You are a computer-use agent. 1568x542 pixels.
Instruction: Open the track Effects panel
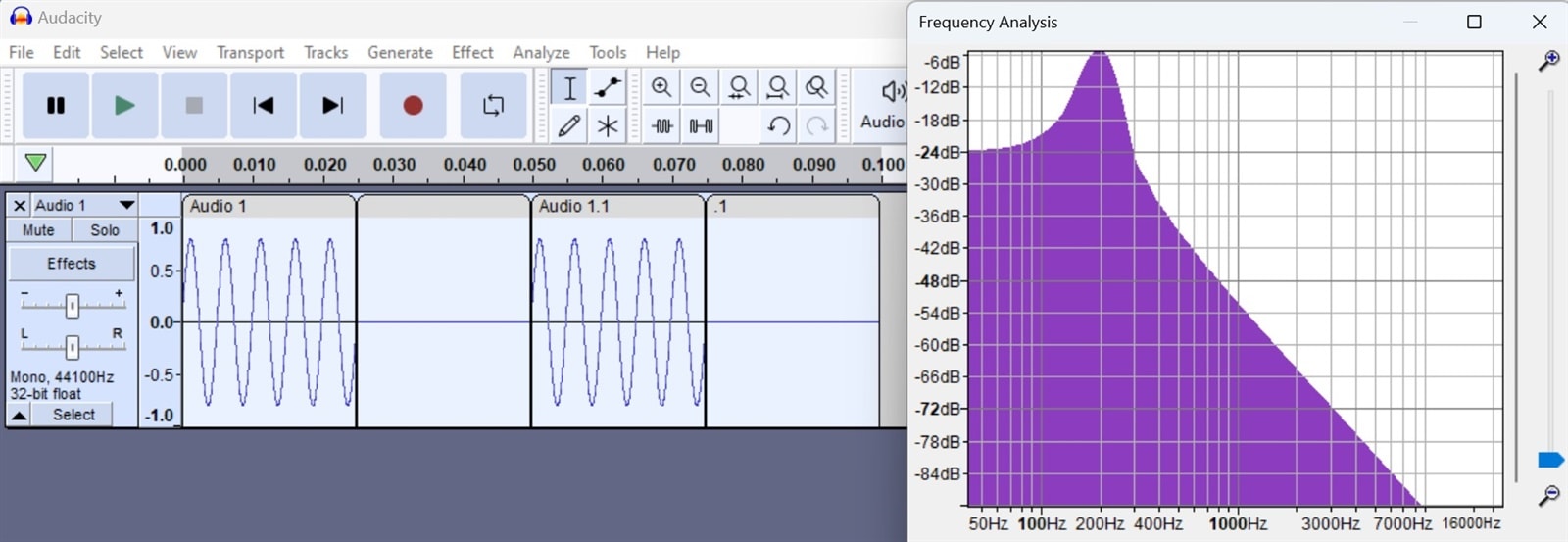tap(72, 264)
